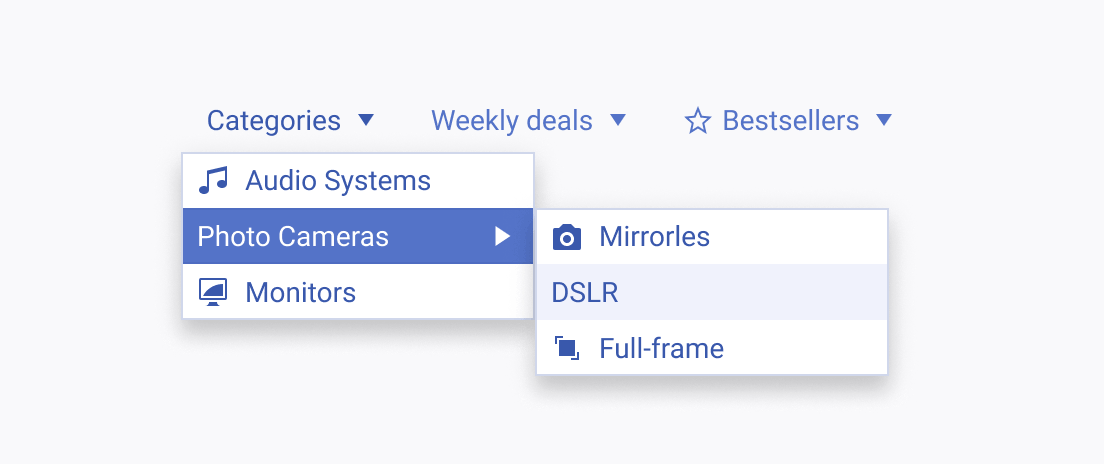Image resolution: width=1104 pixels, height=464 pixels.
Task: Select the Photo Cameras menu item
Action: tap(358, 236)
